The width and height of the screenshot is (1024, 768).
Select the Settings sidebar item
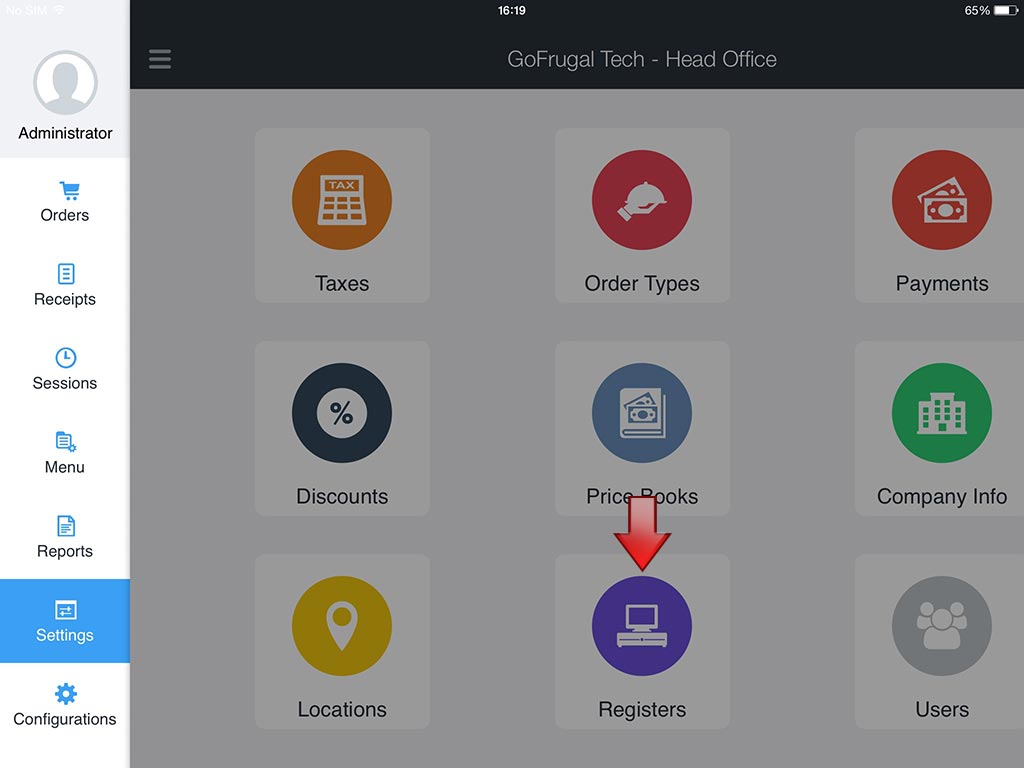65,621
